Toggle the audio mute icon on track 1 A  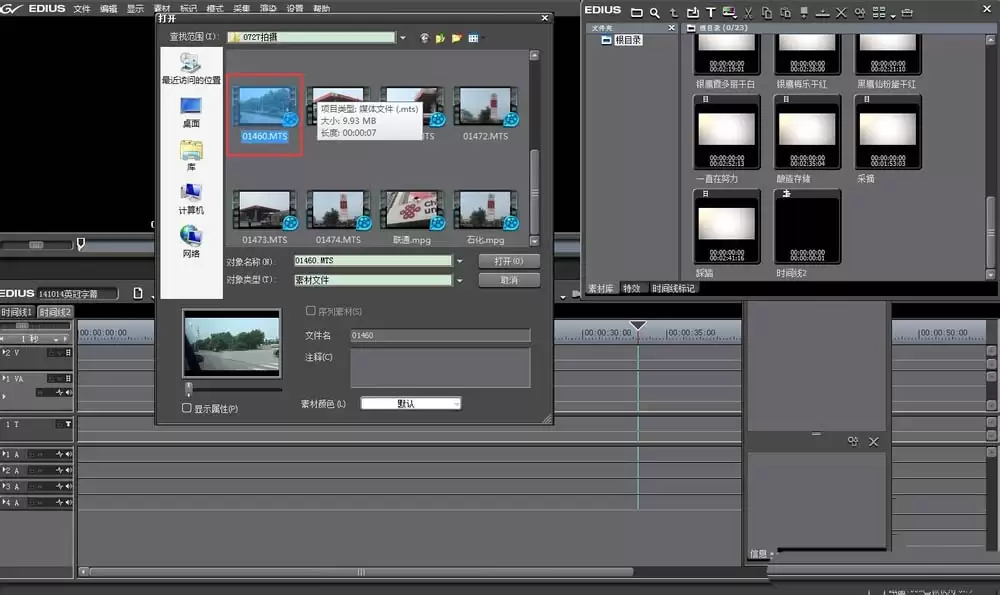[x=68, y=454]
